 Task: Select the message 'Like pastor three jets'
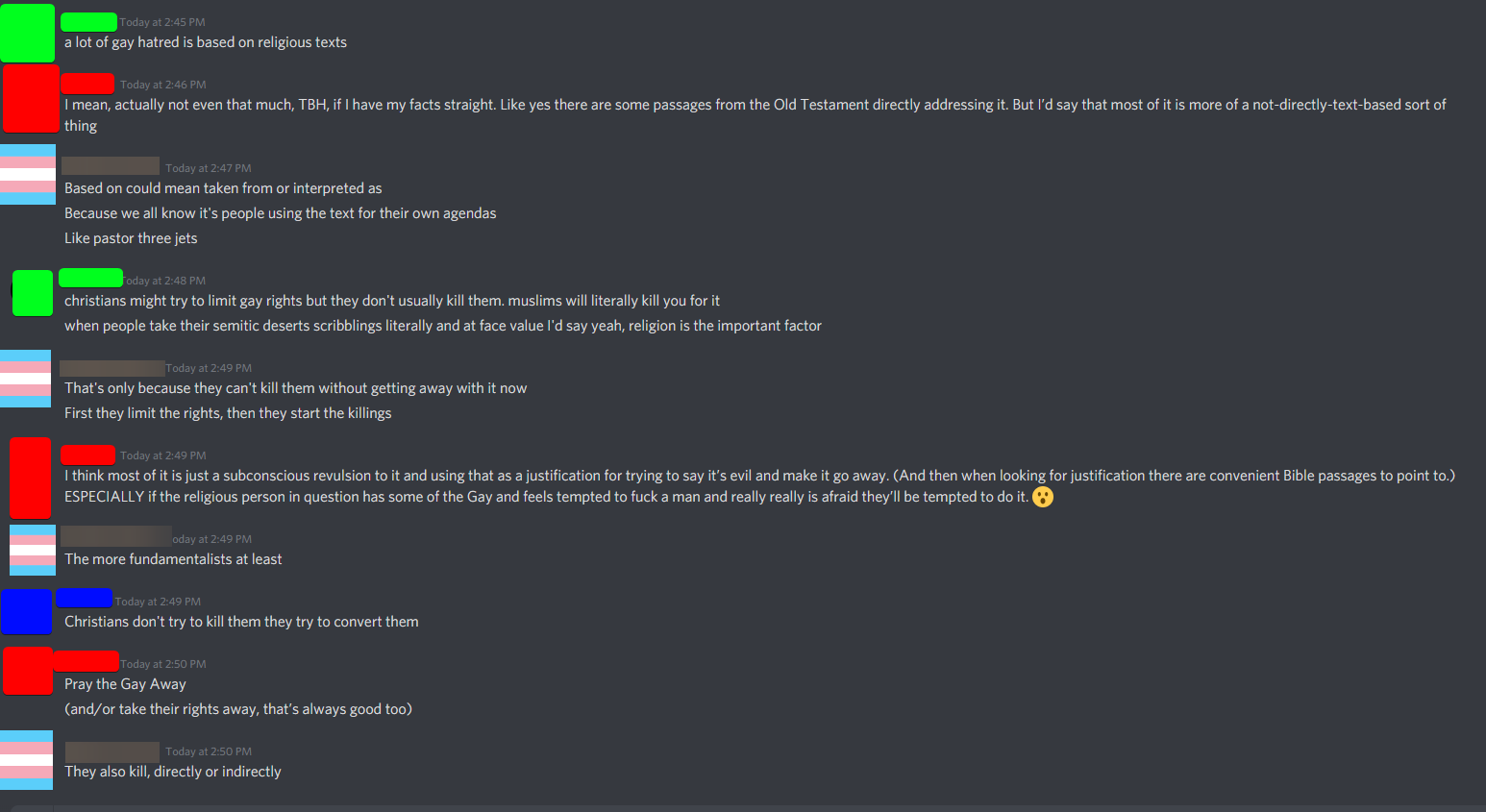pos(131,238)
